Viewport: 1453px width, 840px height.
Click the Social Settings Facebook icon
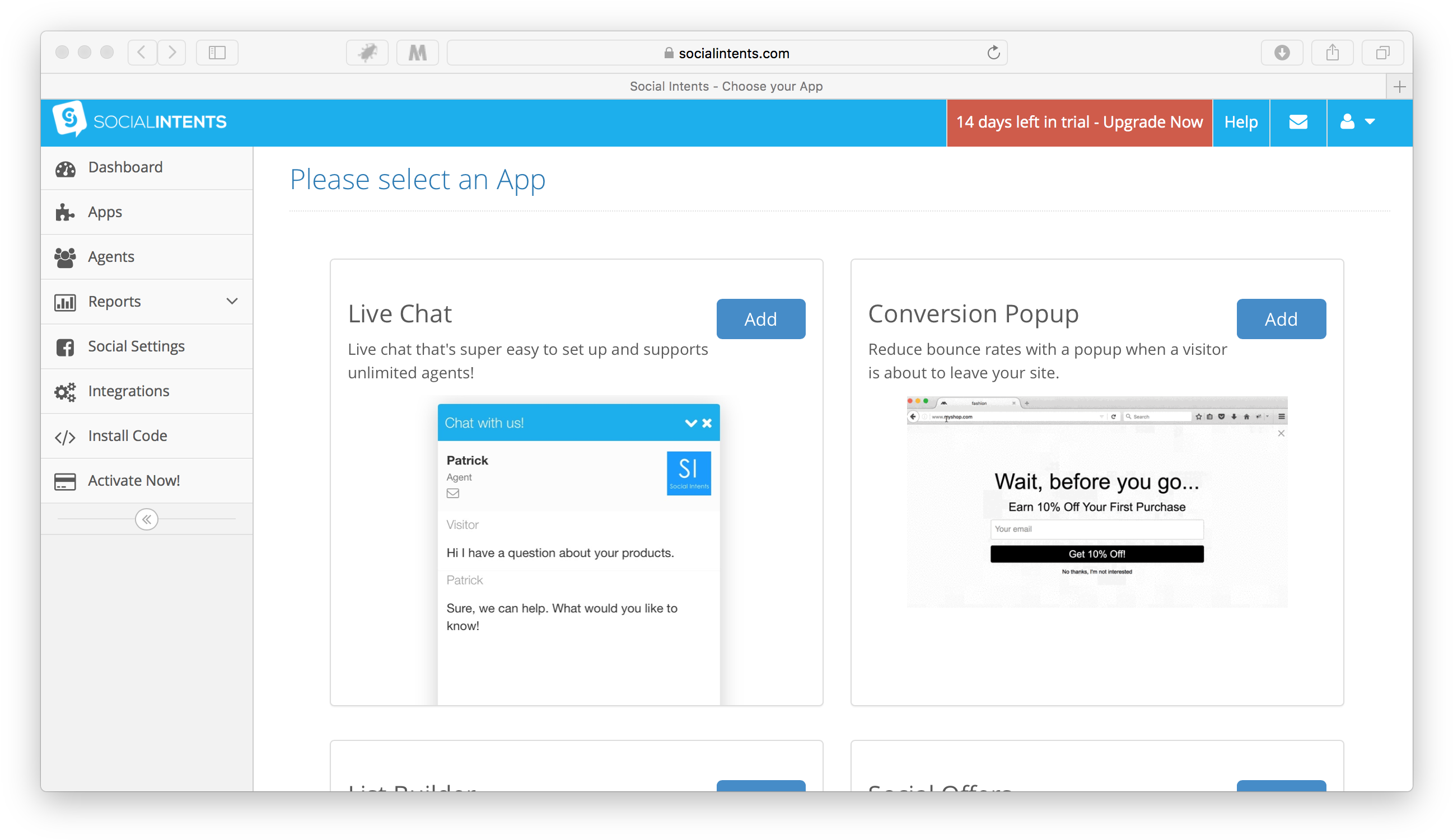pos(65,348)
